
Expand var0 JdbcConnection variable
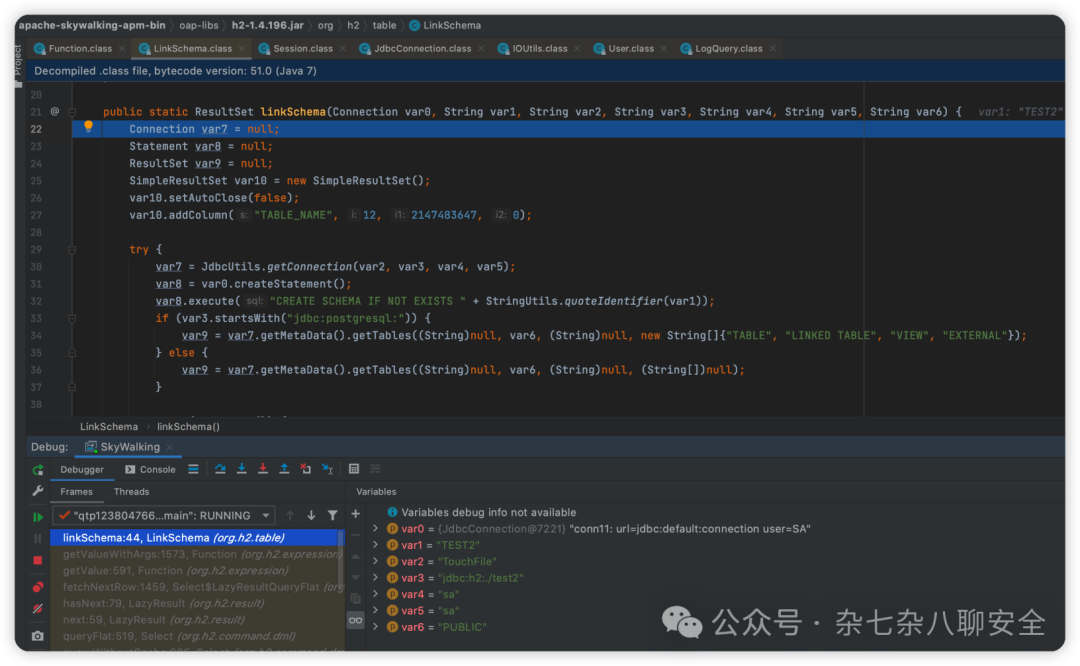(375, 529)
